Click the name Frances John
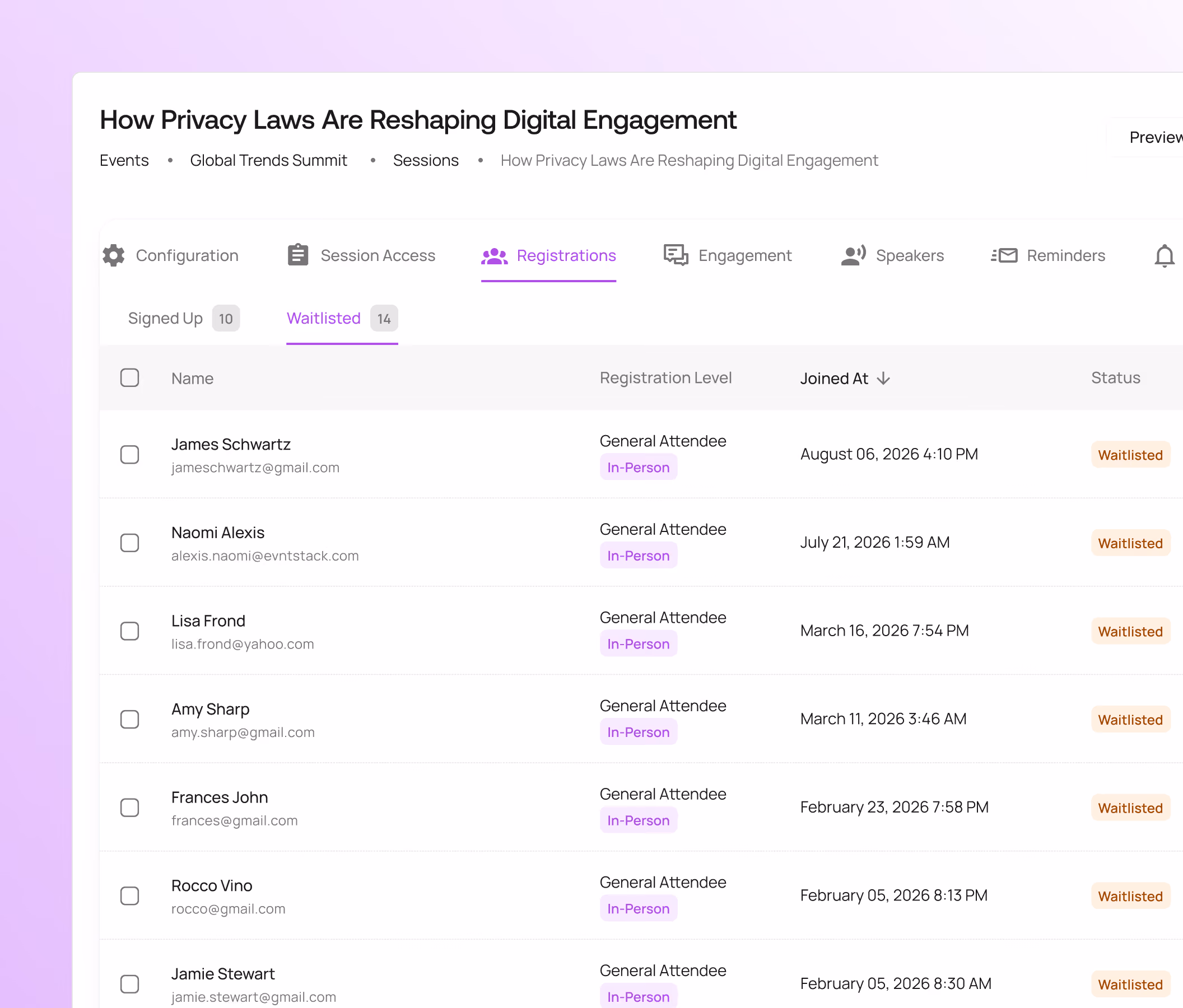The width and height of the screenshot is (1183, 1008). (219, 797)
